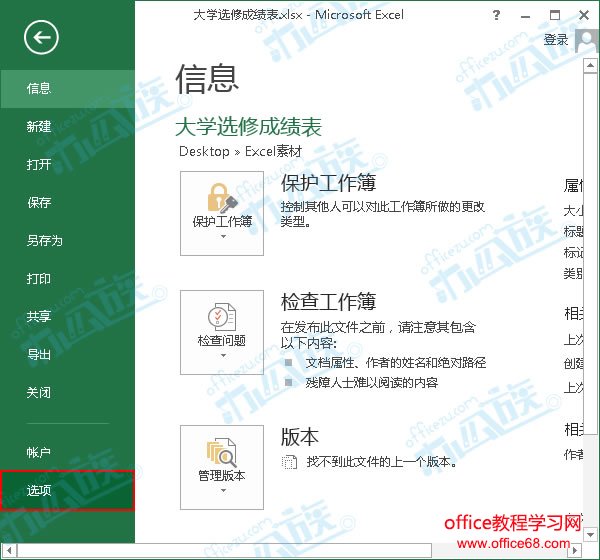Select the 另存为 menu item
The width and height of the screenshot is (600, 560).
[67, 241]
